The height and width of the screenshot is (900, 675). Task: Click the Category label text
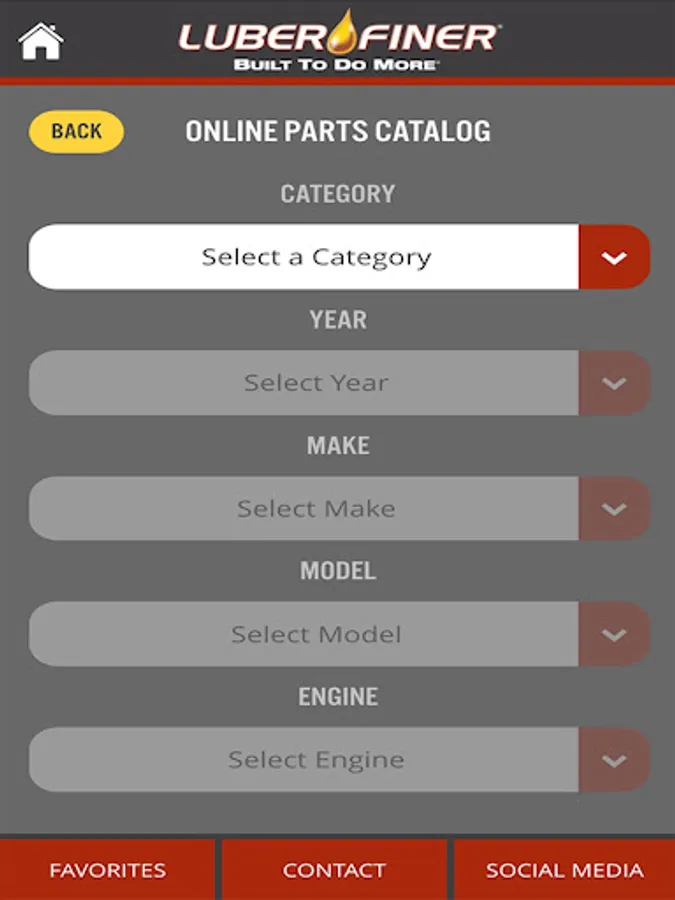pos(338,193)
